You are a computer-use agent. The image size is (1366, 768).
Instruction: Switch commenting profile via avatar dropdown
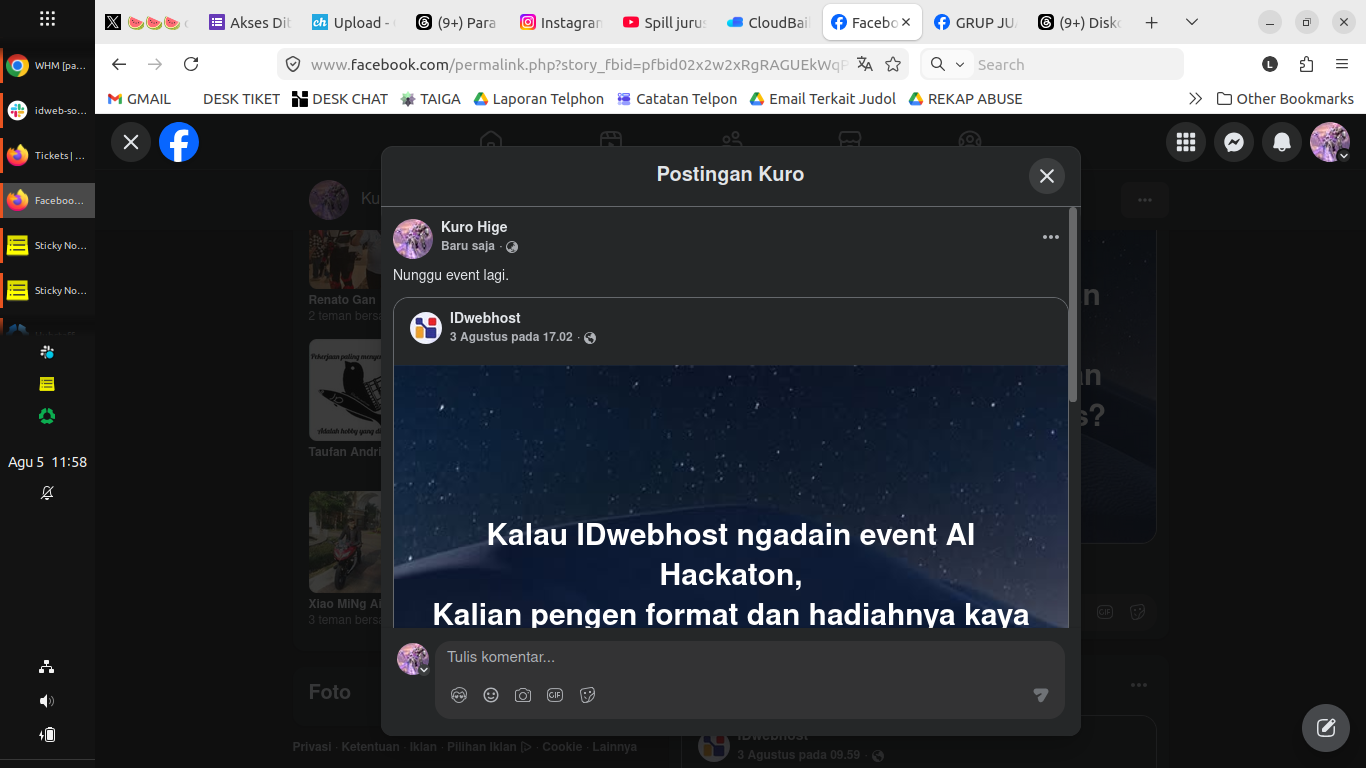(x=413, y=659)
